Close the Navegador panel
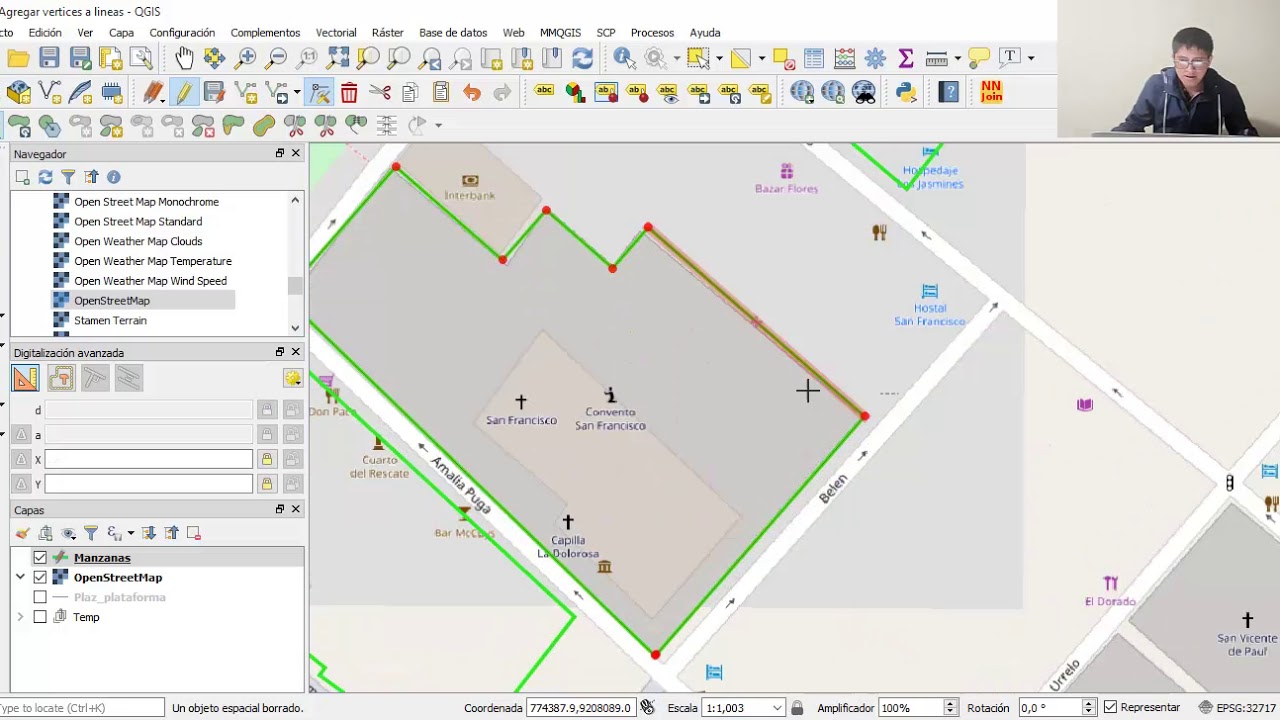This screenshot has height=720, width=1280. point(296,153)
